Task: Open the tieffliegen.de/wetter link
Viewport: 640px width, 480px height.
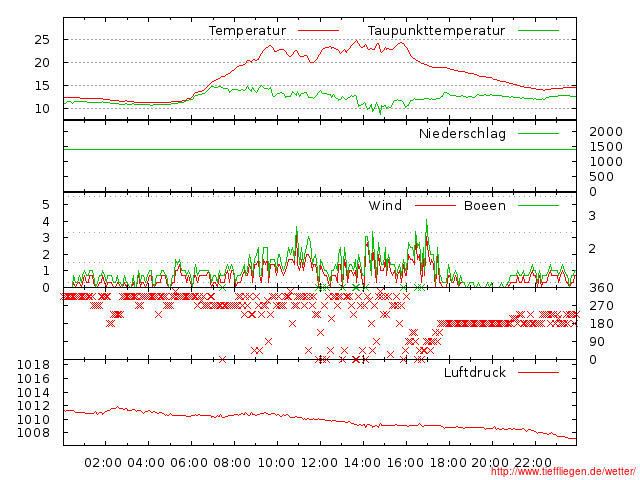Action: pos(563,472)
